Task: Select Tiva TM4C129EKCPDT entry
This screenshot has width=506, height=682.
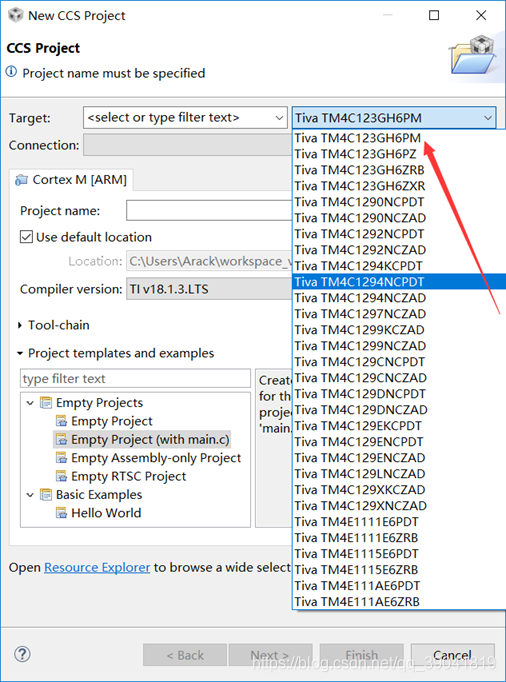Action: coord(399,426)
